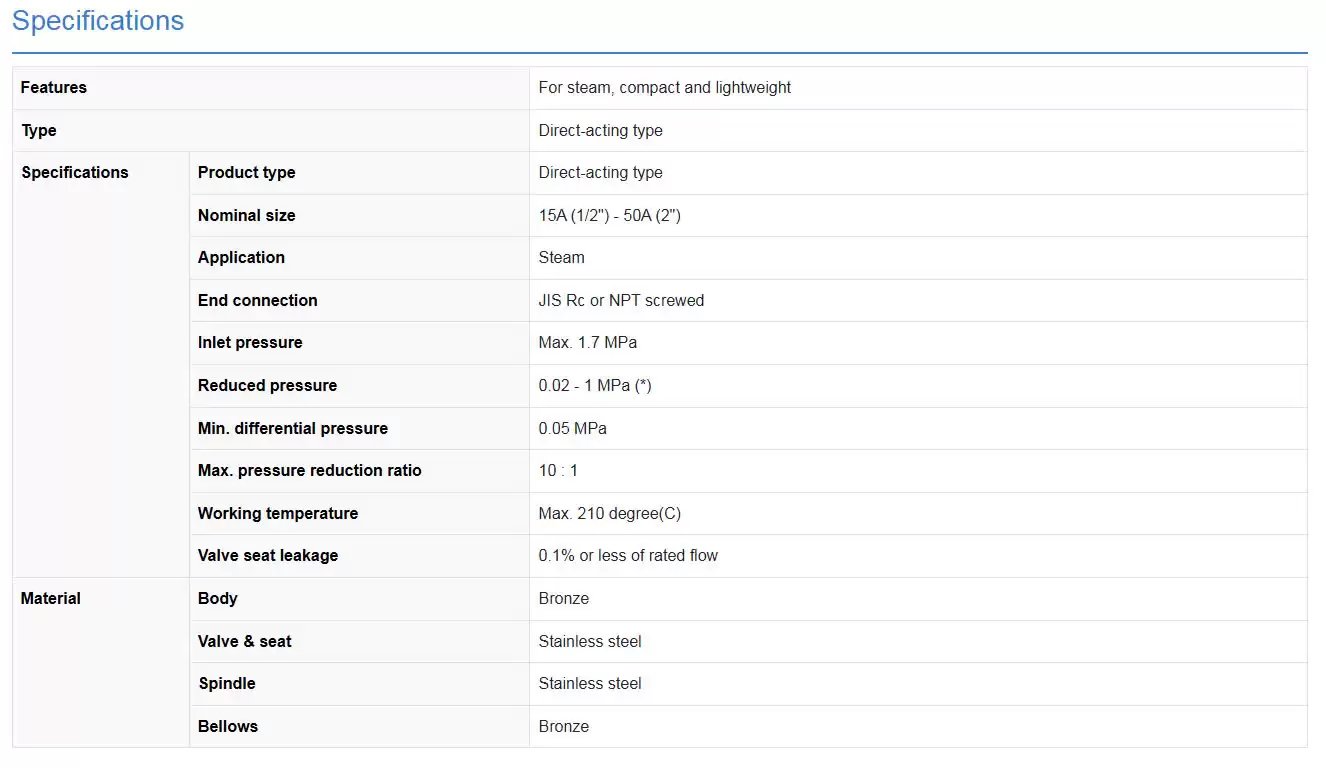Select the "End connection" label
1326x768 pixels.
click(258, 301)
